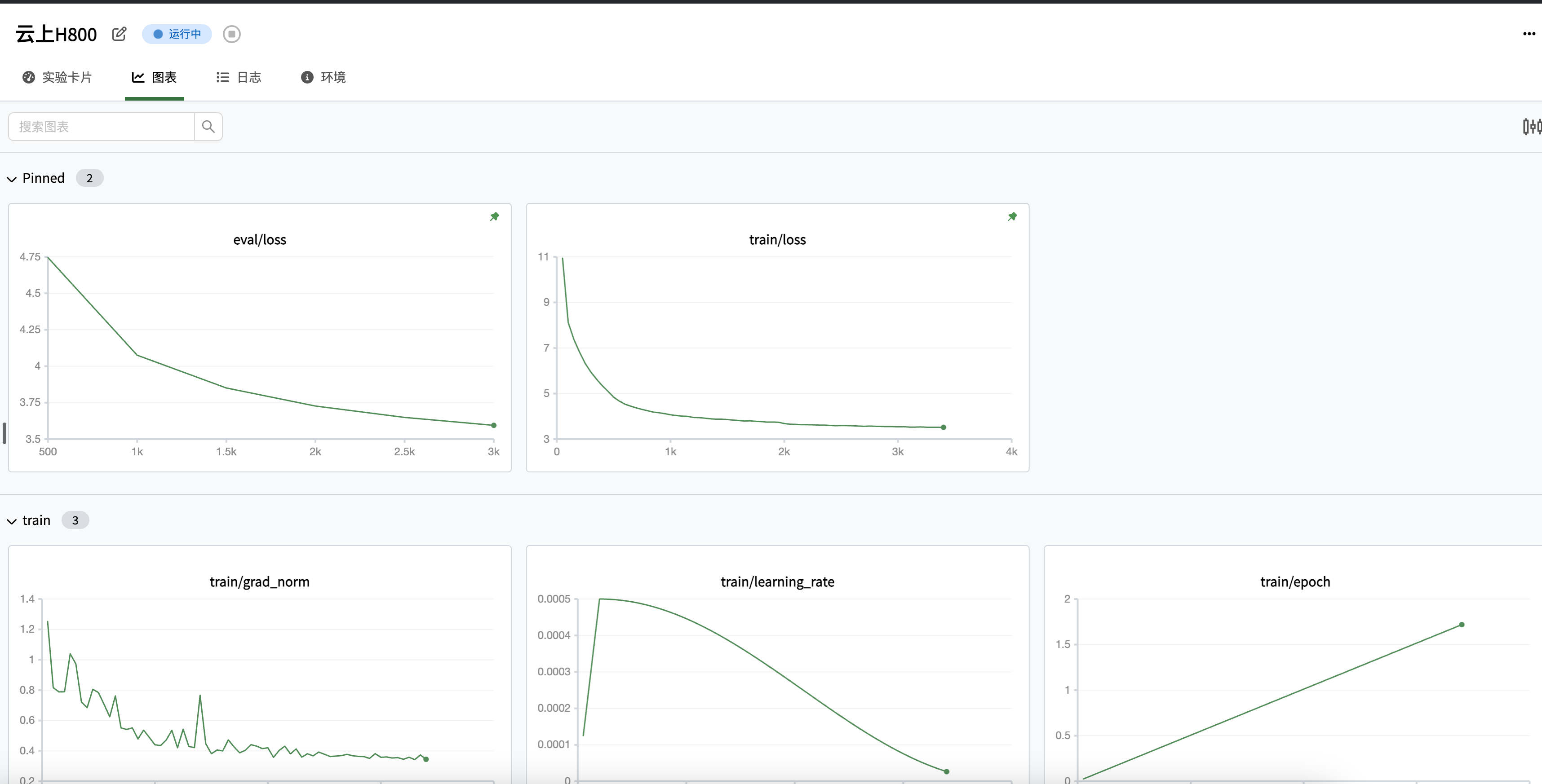Image resolution: width=1542 pixels, height=784 pixels.
Task: Click the 1.5 axis label on train/epoch chart
Action: (1063, 644)
